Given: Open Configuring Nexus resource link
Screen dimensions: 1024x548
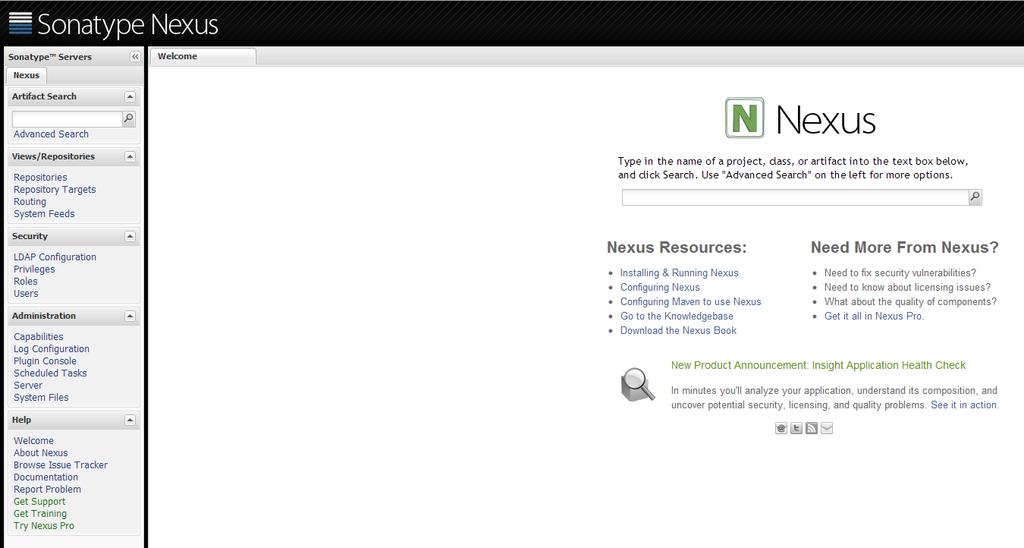Looking at the screenshot, I should click(x=660, y=287).
